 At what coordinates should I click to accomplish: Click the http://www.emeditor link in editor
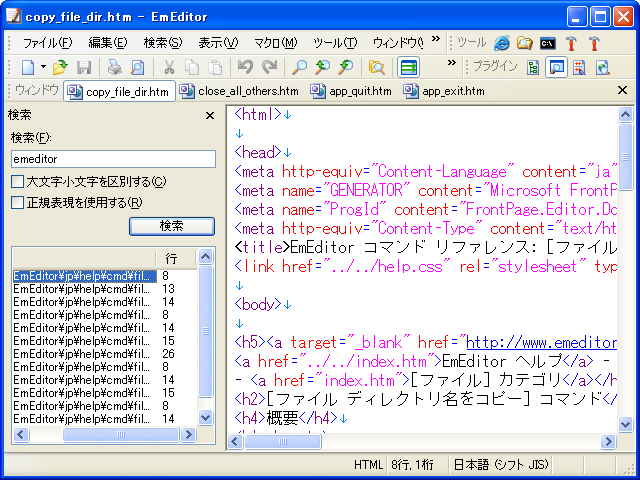click(x=541, y=342)
